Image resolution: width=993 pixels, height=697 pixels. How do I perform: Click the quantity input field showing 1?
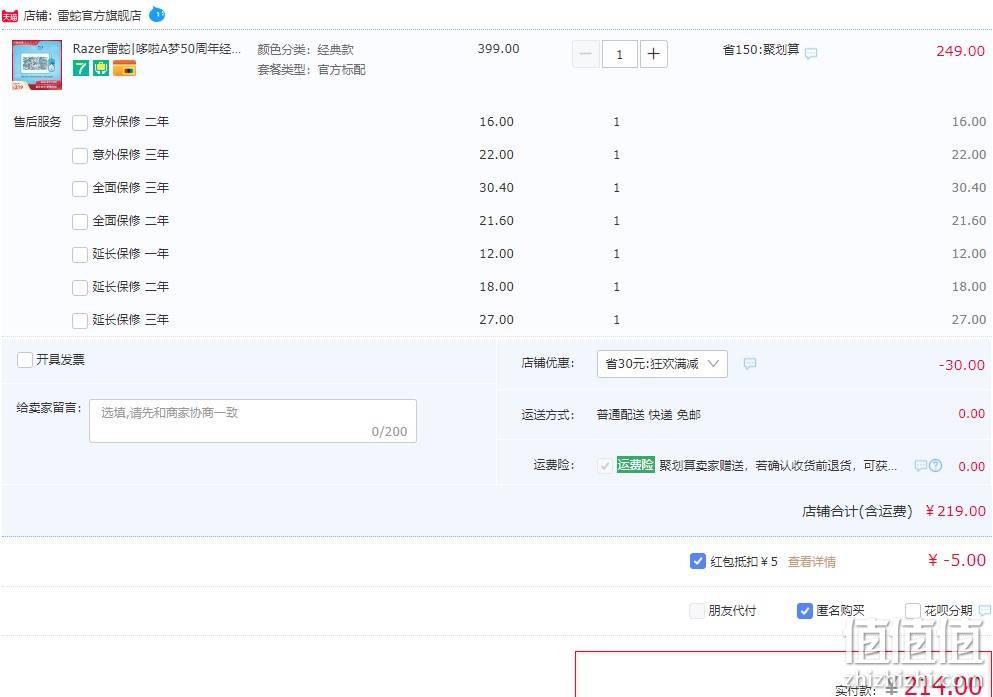click(619, 54)
